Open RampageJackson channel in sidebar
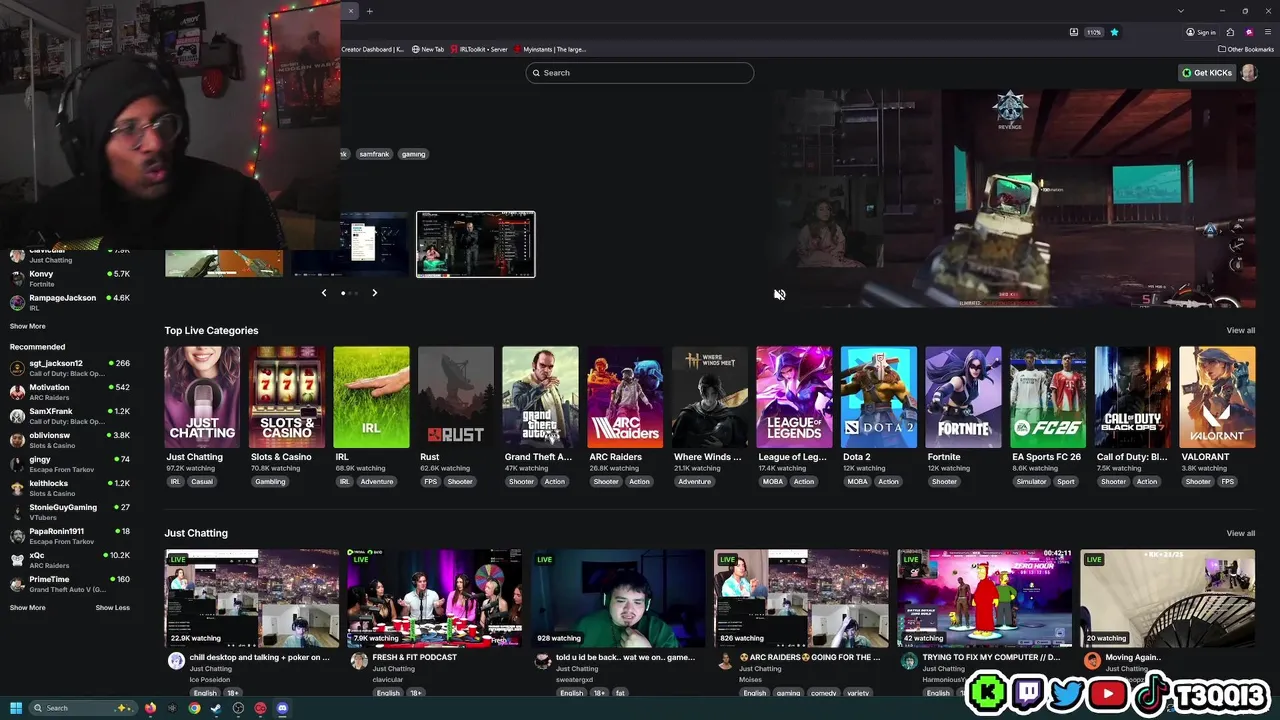 (70, 302)
